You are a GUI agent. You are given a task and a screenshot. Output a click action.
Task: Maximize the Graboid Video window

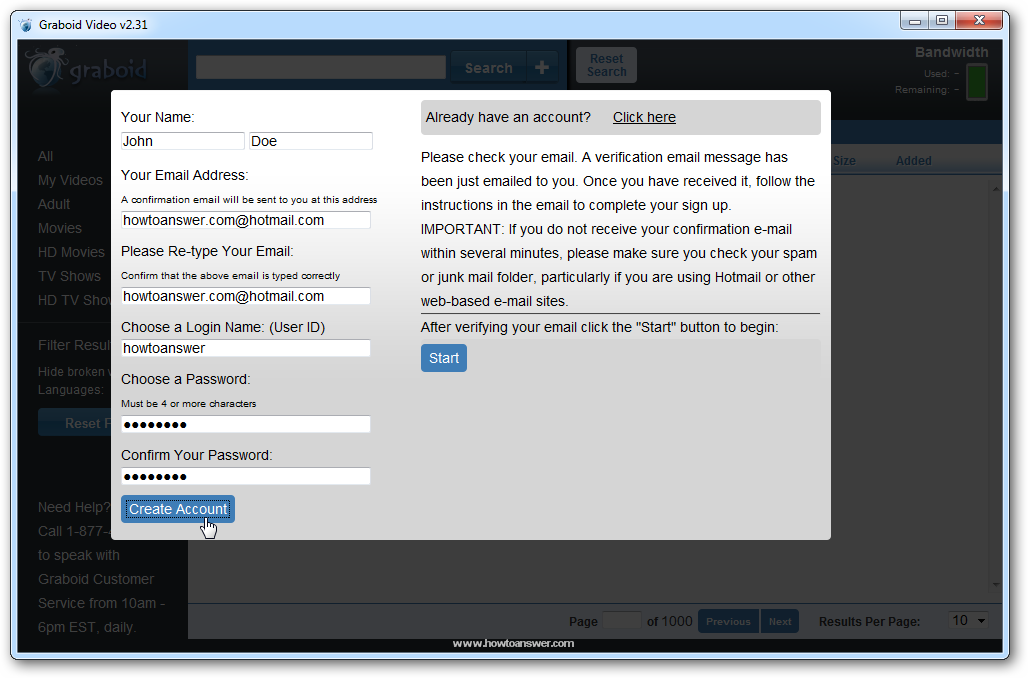coord(941,21)
